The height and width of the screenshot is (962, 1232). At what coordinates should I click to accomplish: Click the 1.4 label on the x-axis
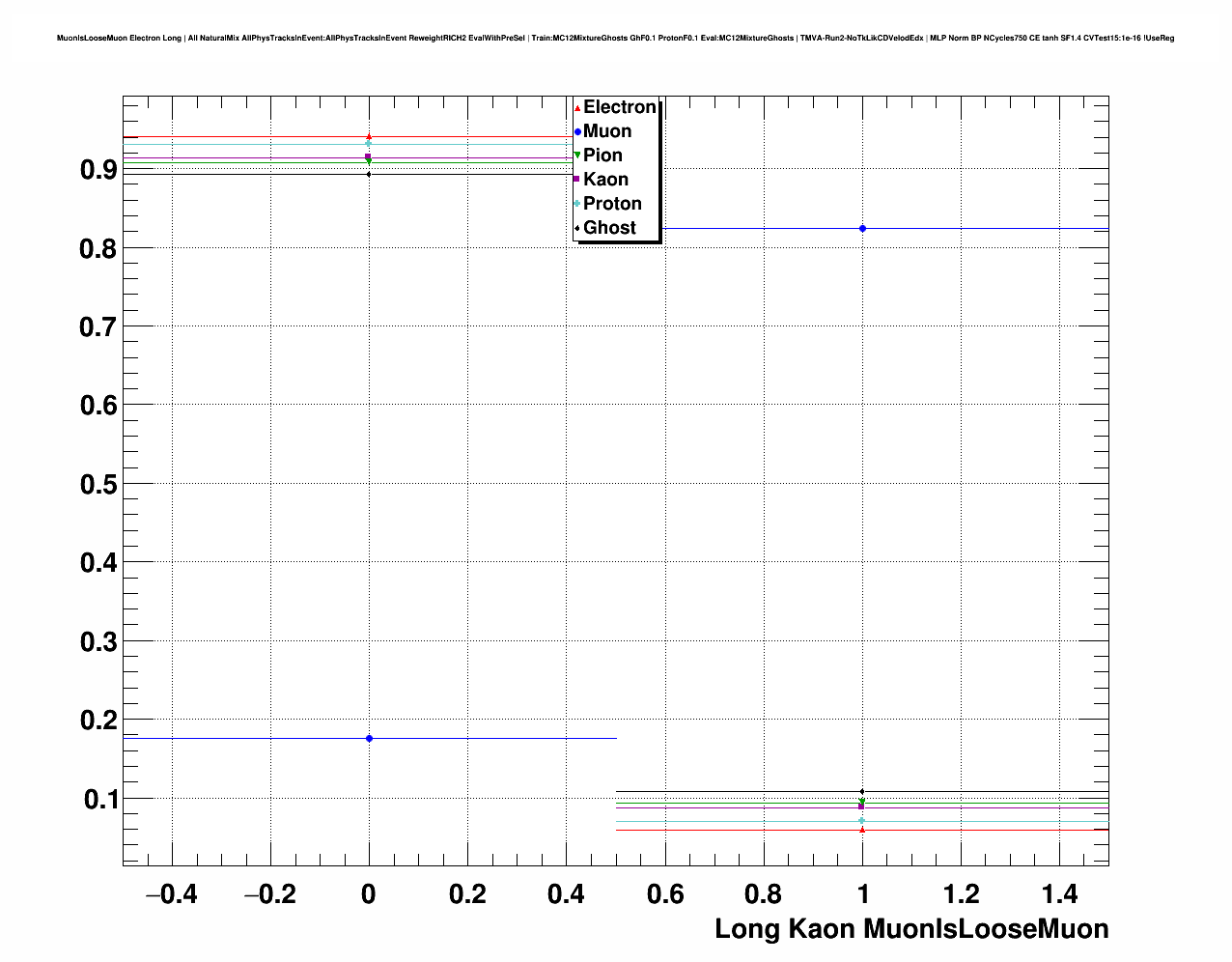point(1059,894)
